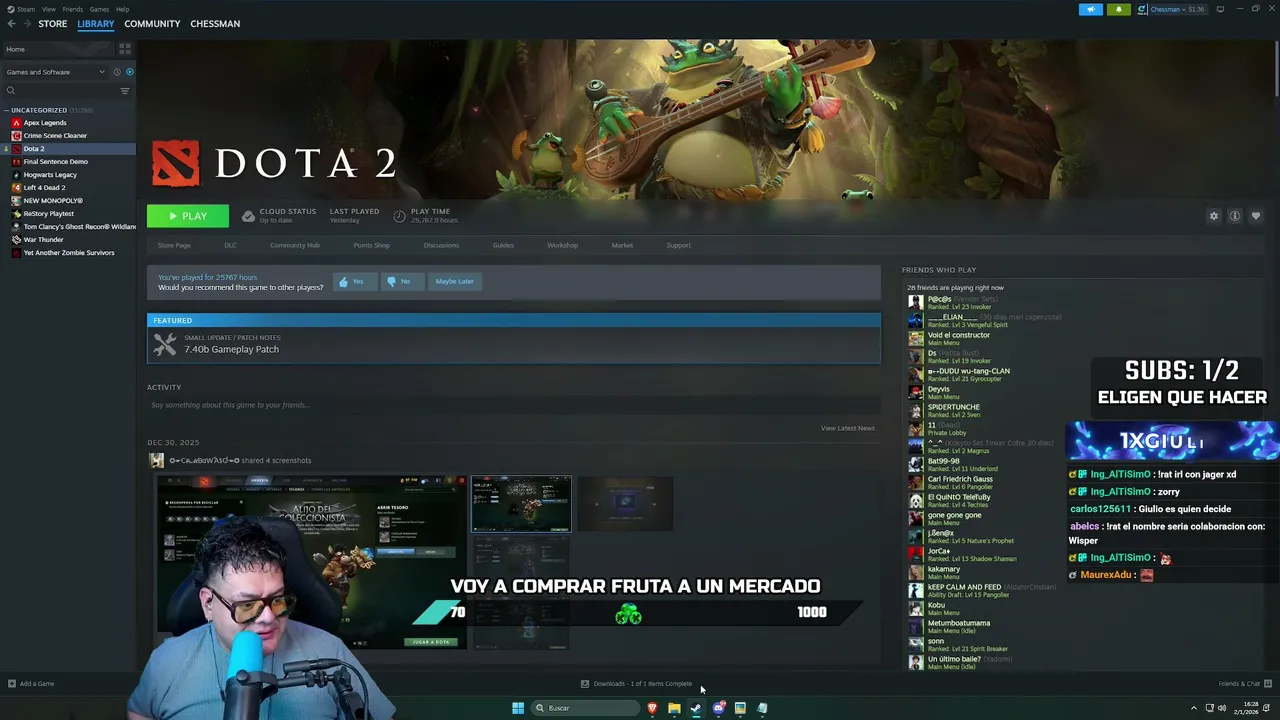Click Maybe Later on recommendation prompt
Viewport: 1280px width, 720px height.
coord(454,282)
